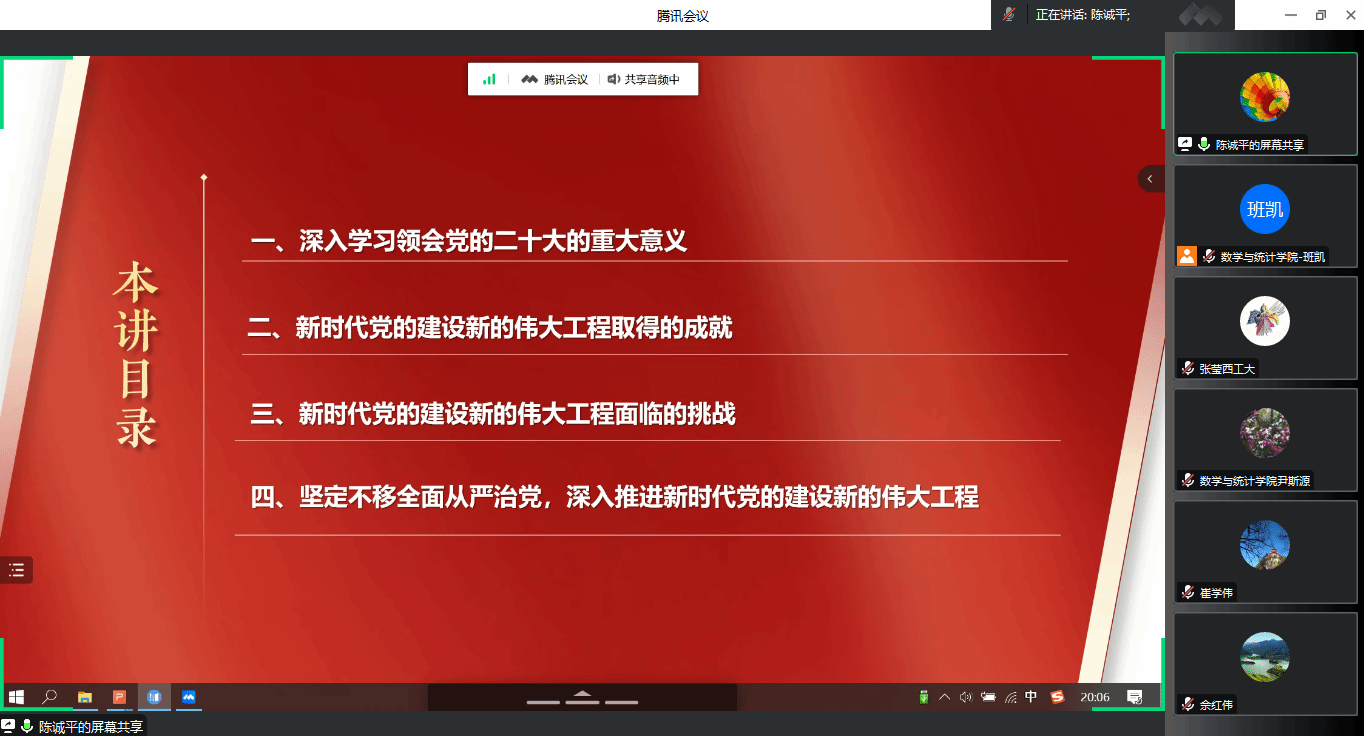Toggle the 中 Chinese input mode indicator
The image size is (1364, 736).
click(1032, 697)
